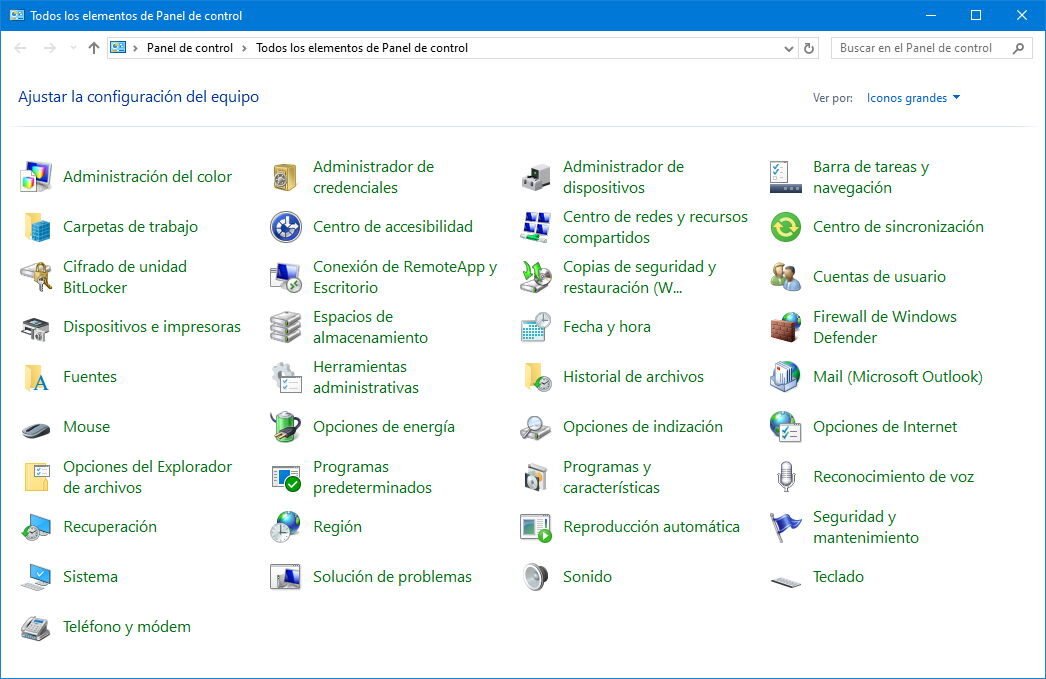The width and height of the screenshot is (1046, 679).
Task: Open Cifrado de unidad BitLocker
Action: click(x=124, y=276)
